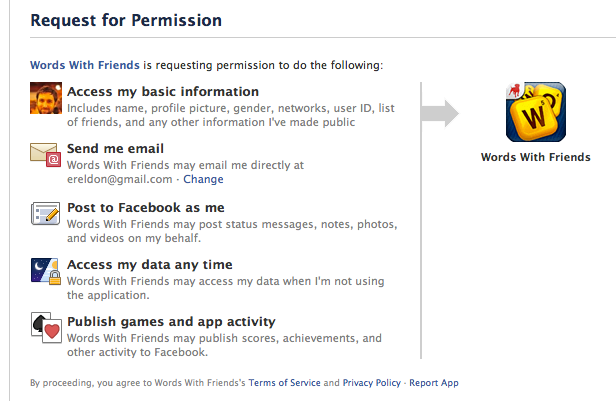The height and width of the screenshot is (401, 616).
Task: Click the Send me email heading
Action: [x=114, y=149]
